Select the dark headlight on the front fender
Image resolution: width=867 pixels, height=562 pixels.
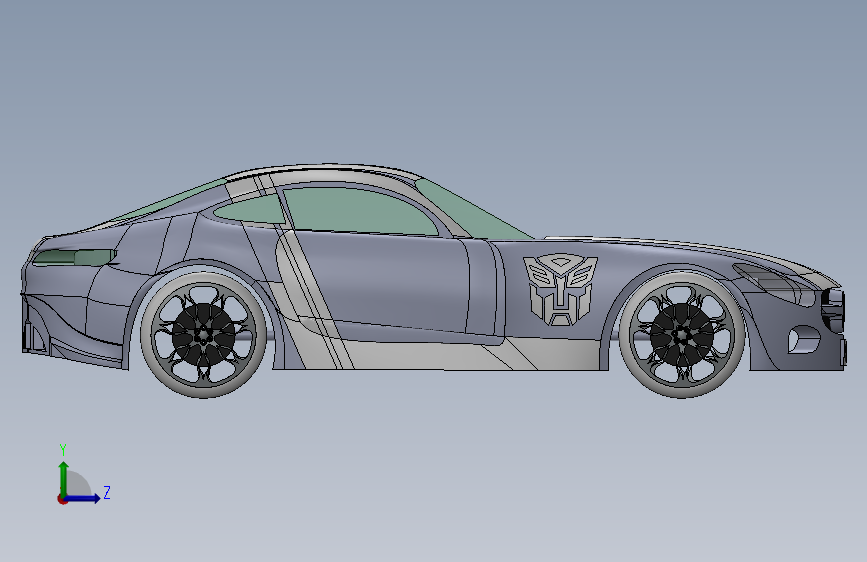[x=773, y=282]
